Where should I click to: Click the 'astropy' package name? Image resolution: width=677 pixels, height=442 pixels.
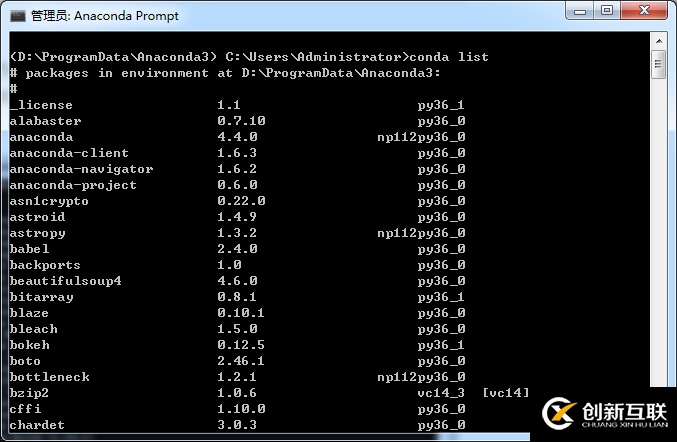pyautogui.click(x=37, y=233)
